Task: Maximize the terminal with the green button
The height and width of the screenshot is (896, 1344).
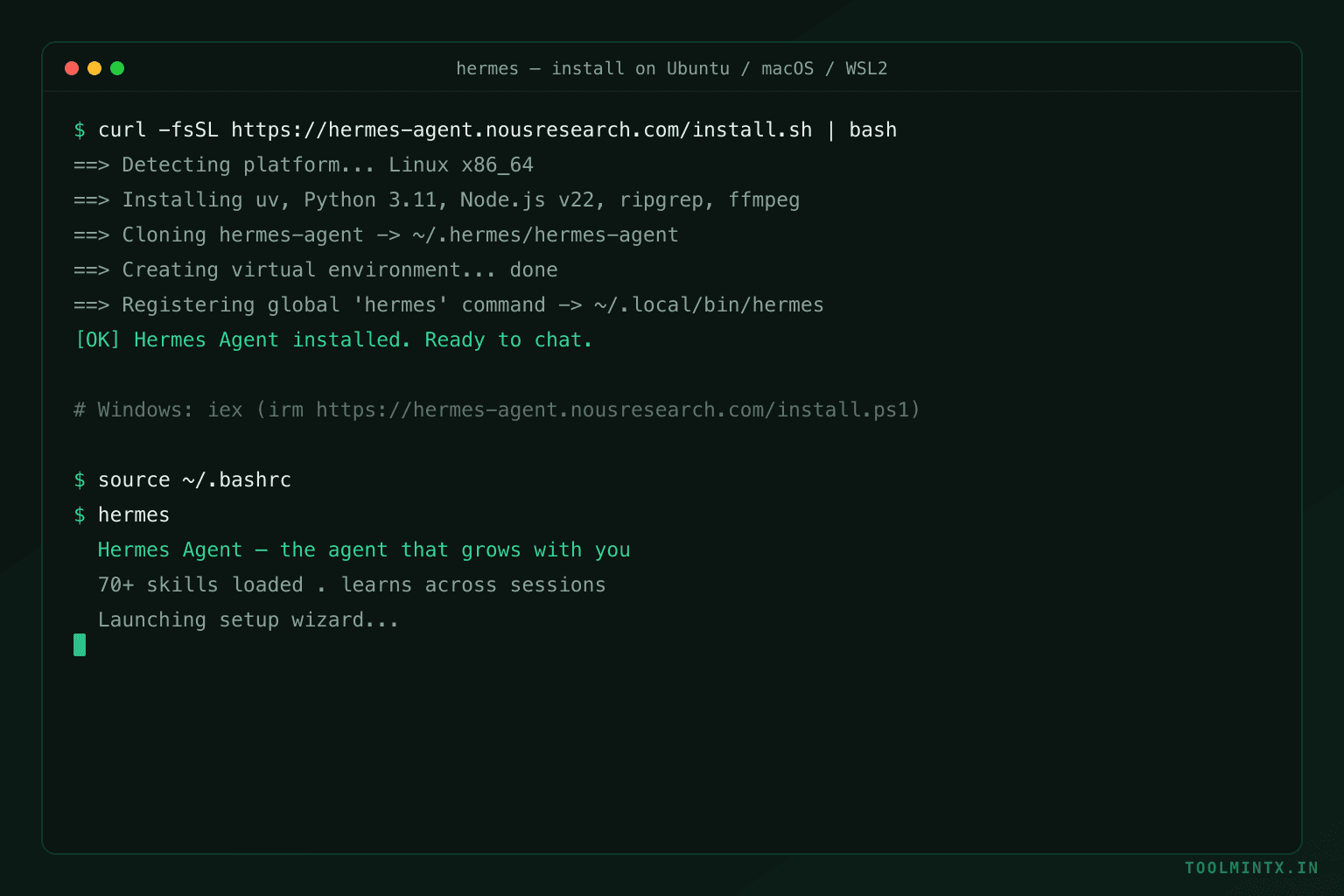Action: coord(117,68)
